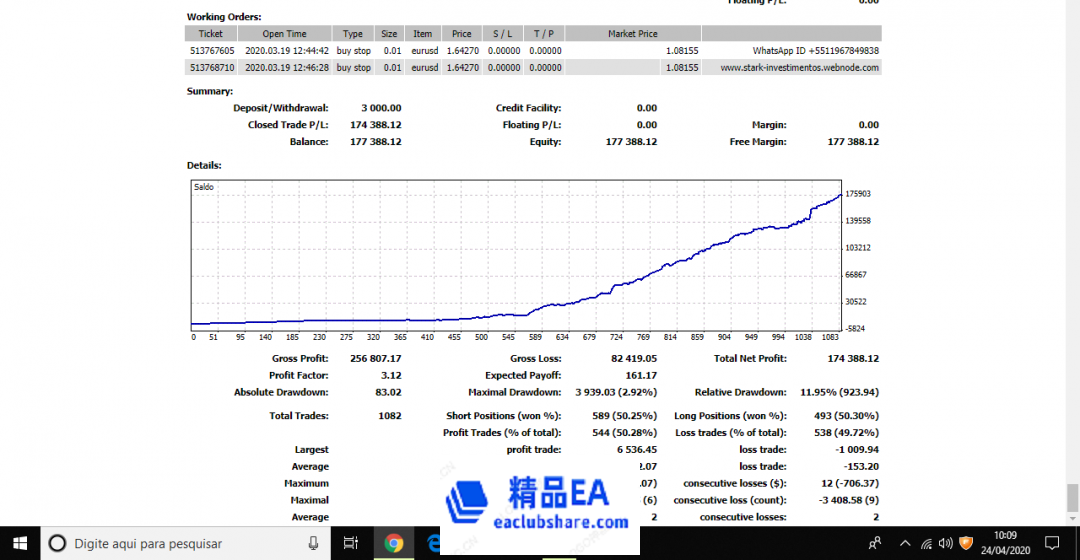Click the vertical scrollbar thumb
This screenshot has height=560, width=1080.
[1072, 496]
